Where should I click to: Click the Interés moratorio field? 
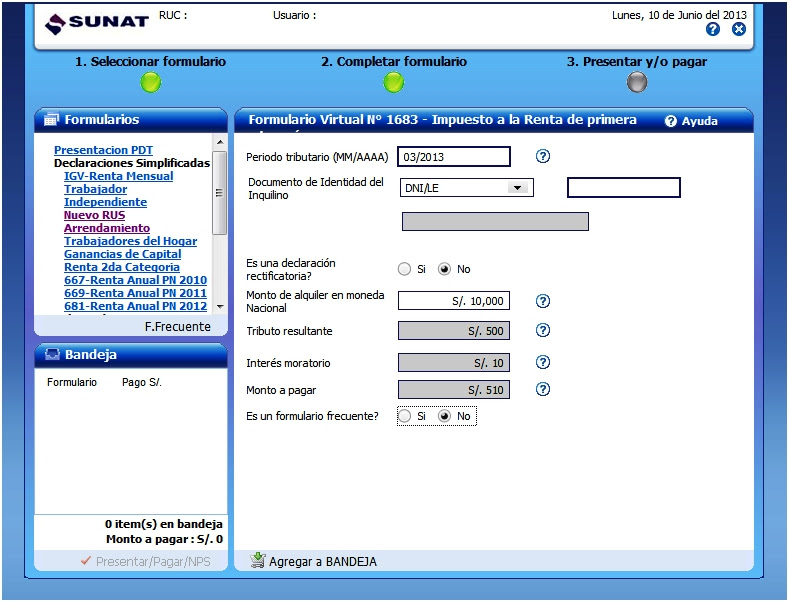454,363
